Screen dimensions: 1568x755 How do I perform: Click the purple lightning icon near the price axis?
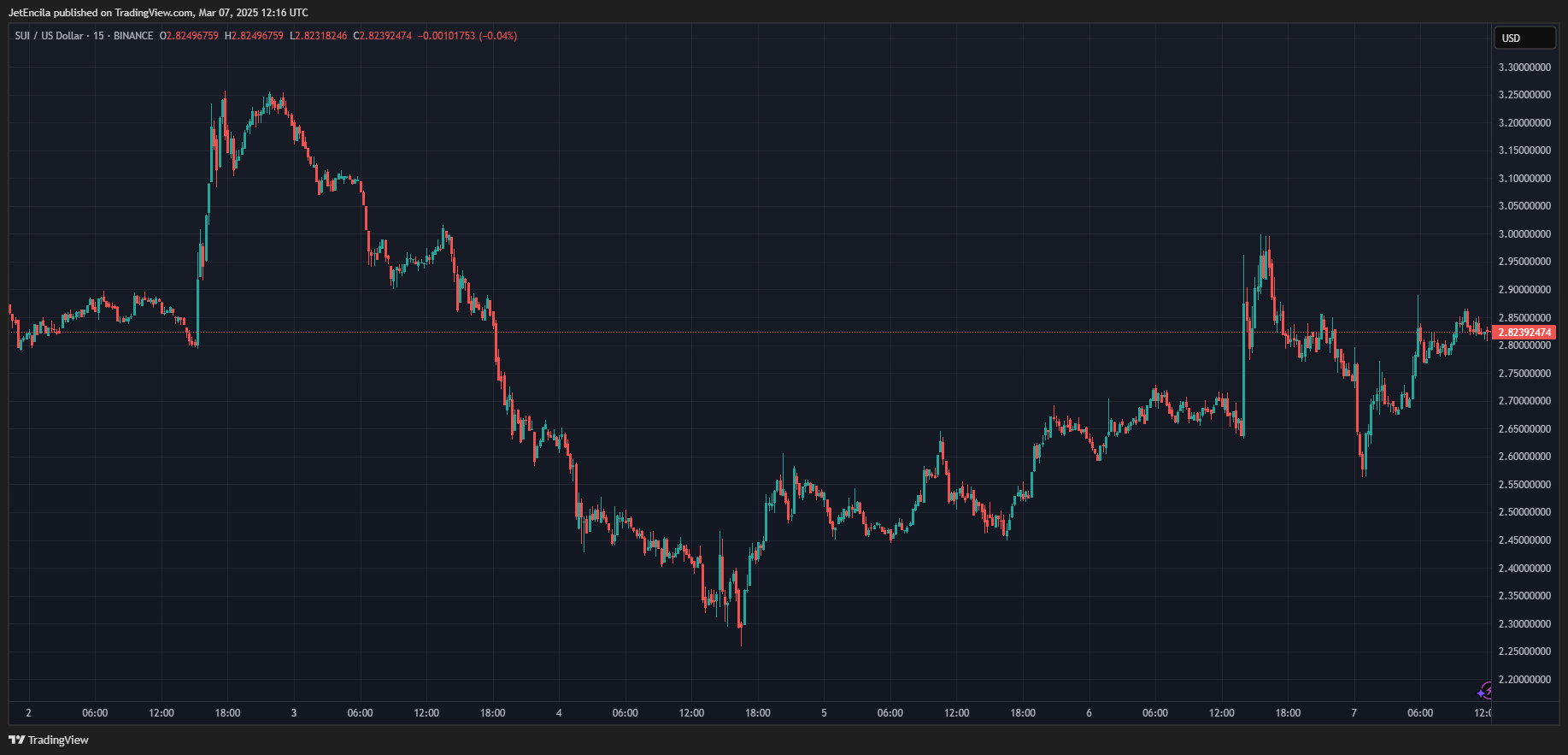point(1485,691)
